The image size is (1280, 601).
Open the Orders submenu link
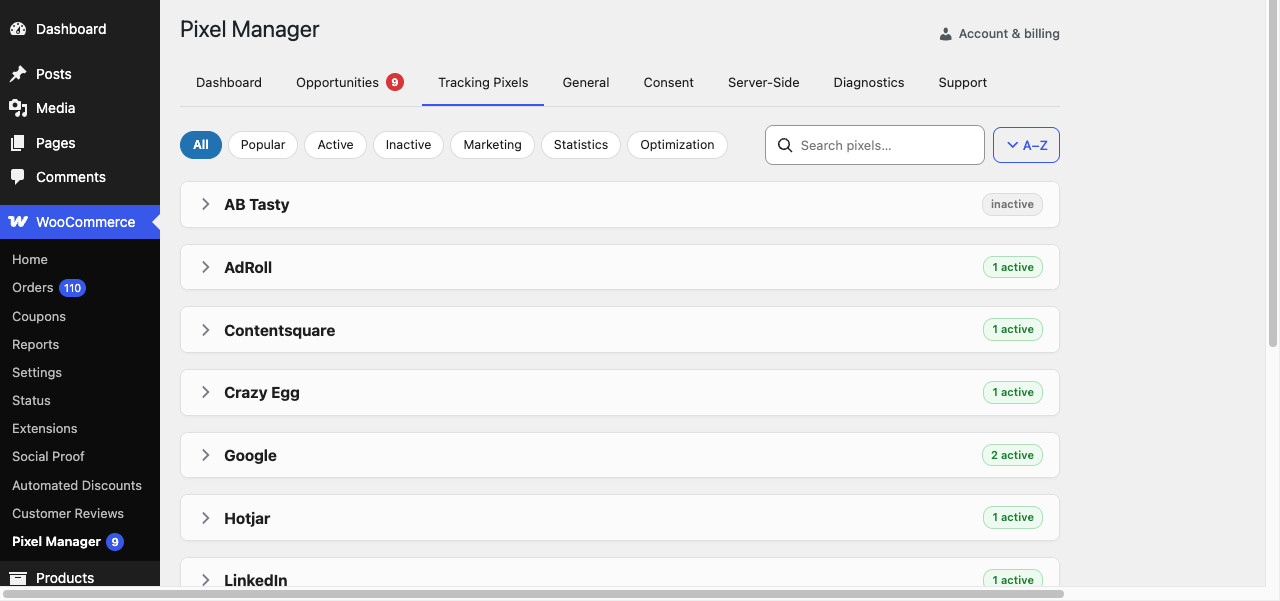[x=33, y=288]
